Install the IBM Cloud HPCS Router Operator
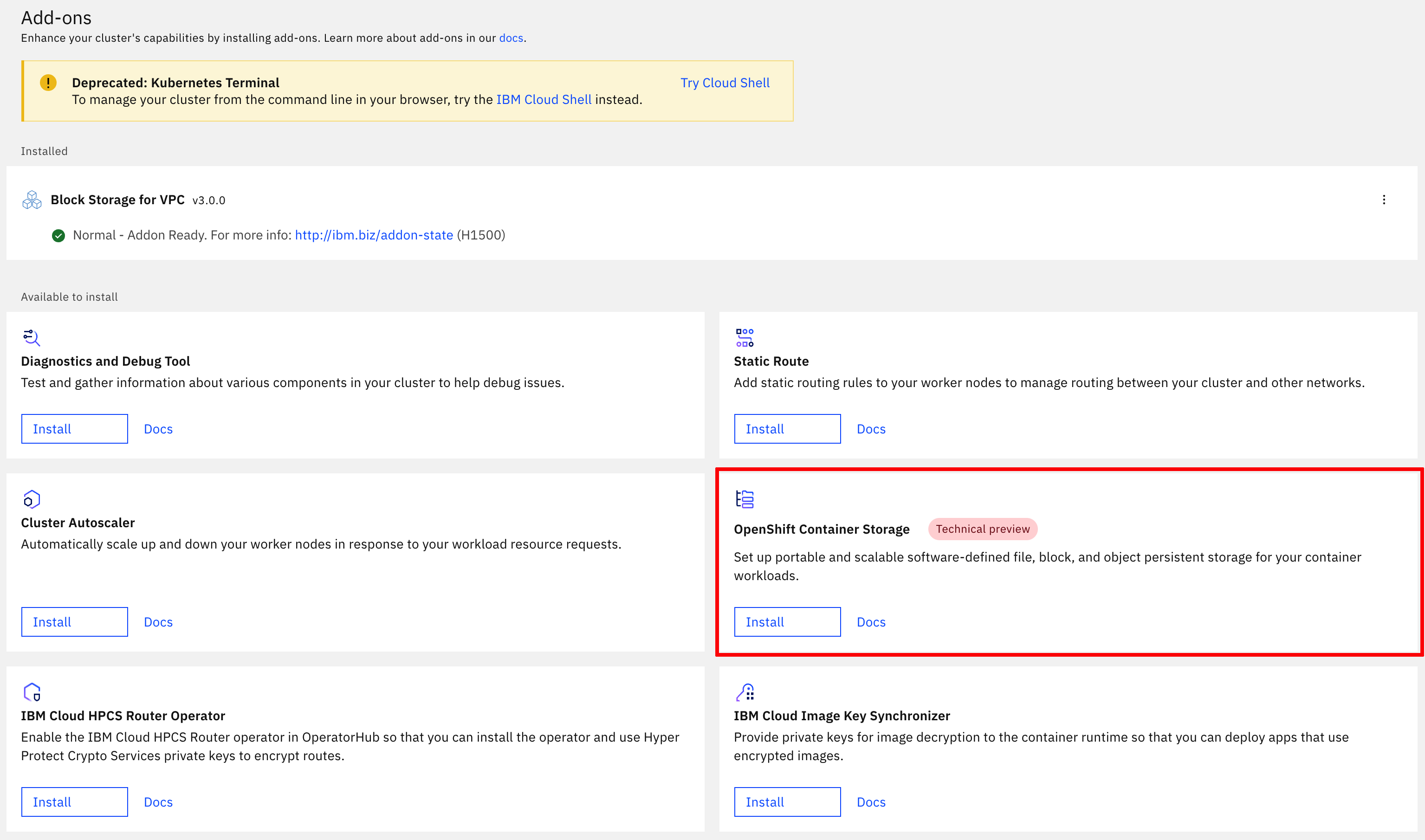This screenshot has width=1425, height=840. pyautogui.click(x=75, y=802)
